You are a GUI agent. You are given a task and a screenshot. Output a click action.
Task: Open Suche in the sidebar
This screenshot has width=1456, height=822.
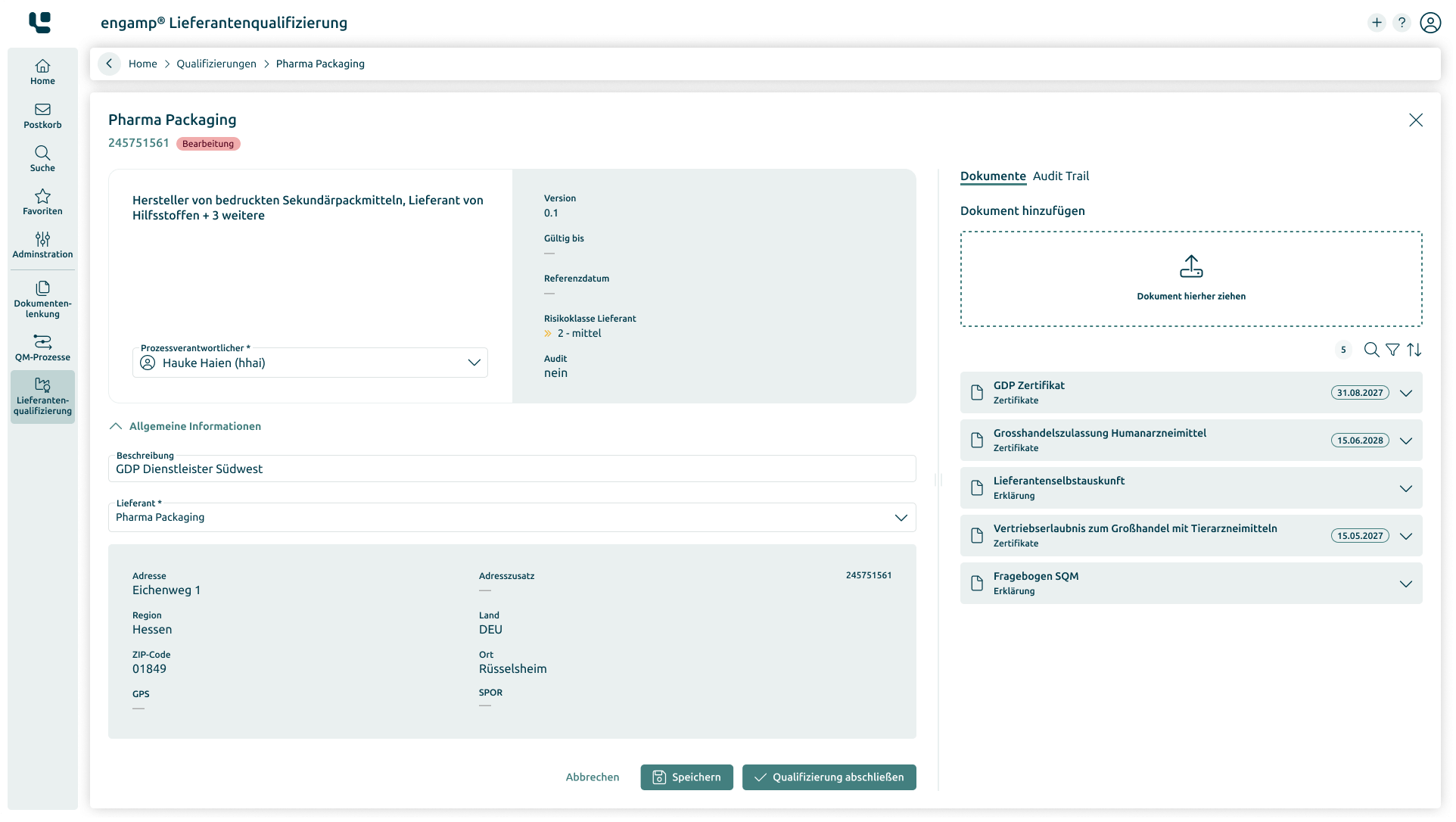point(42,159)
